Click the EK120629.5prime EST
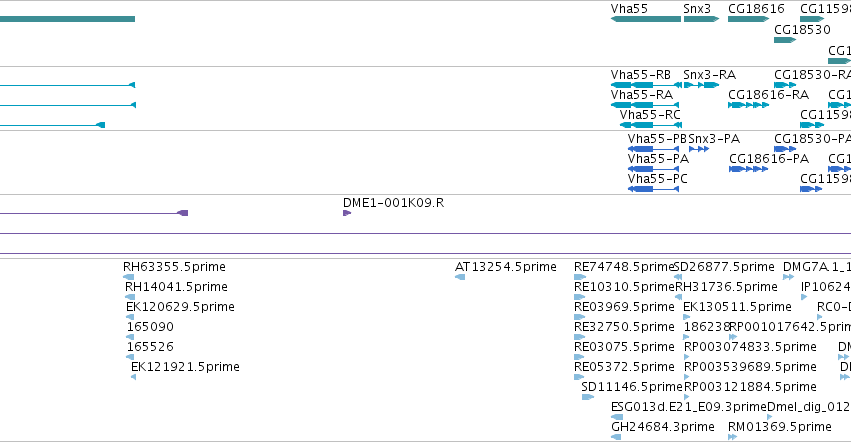The width and height of the screenshot is (851, 442). (130, 317)
